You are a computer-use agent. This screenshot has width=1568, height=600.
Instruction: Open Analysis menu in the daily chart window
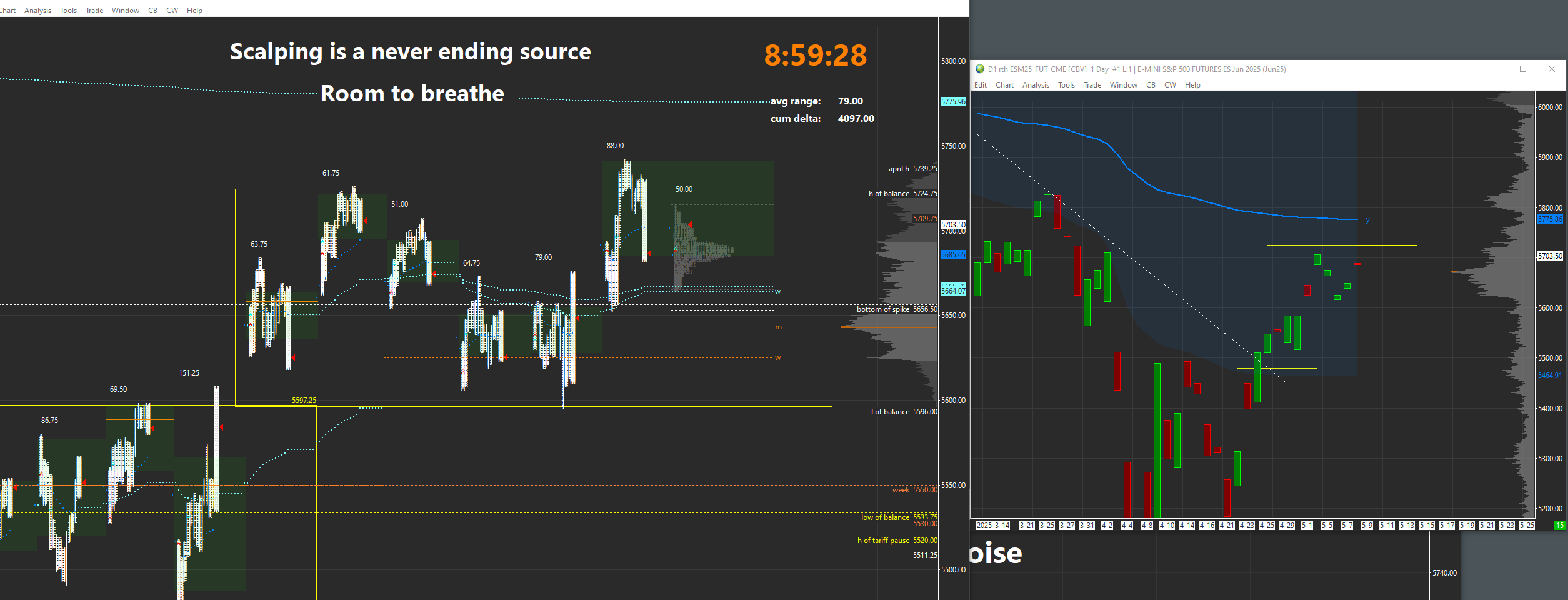coord(1036,85)
